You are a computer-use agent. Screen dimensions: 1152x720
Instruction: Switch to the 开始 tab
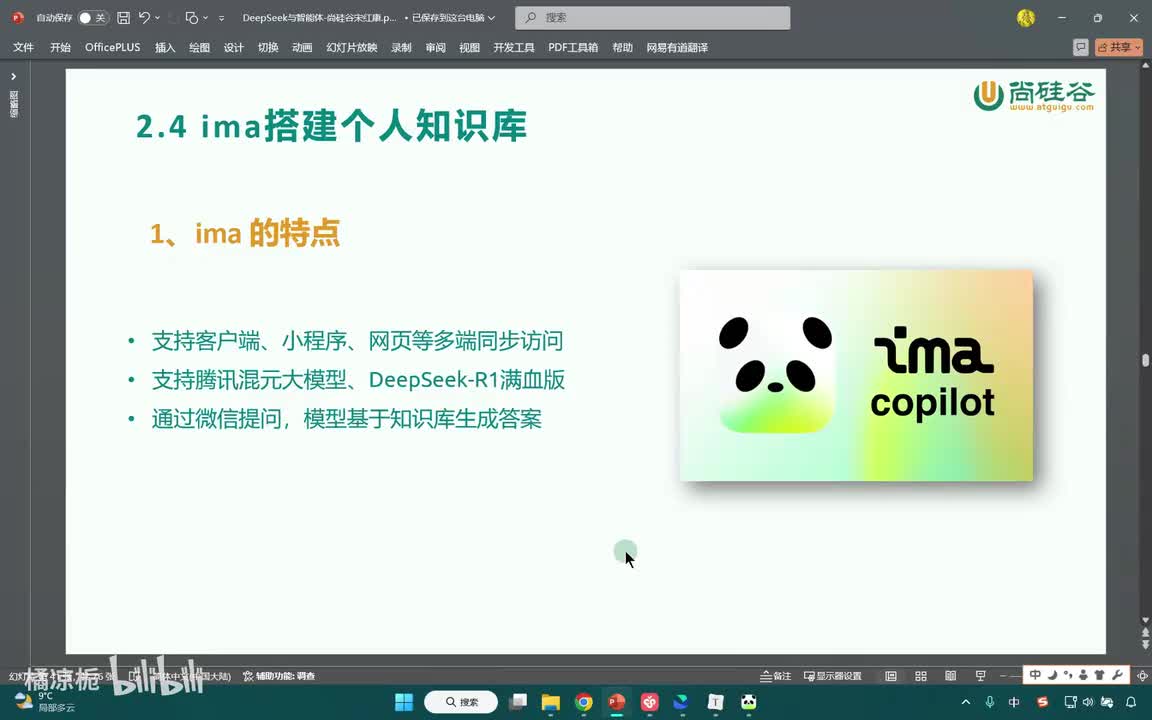[60, 47]
